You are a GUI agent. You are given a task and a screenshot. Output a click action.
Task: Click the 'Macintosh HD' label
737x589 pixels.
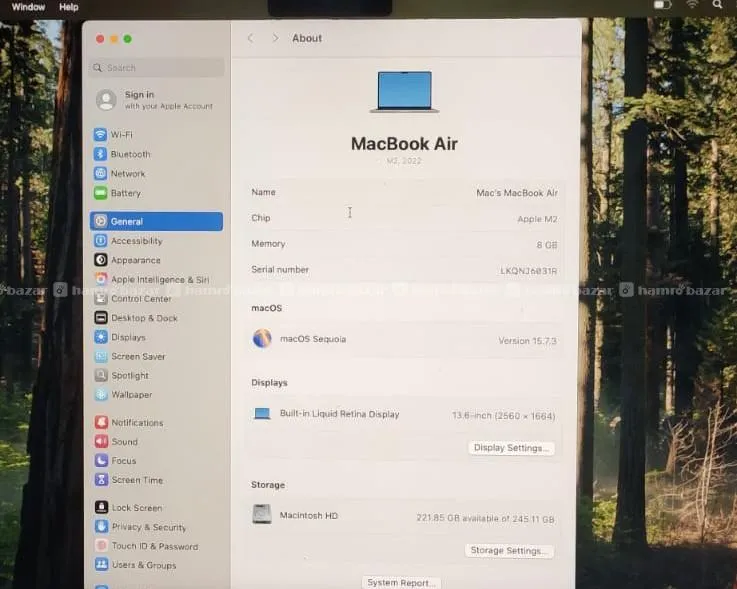point(309,515)
